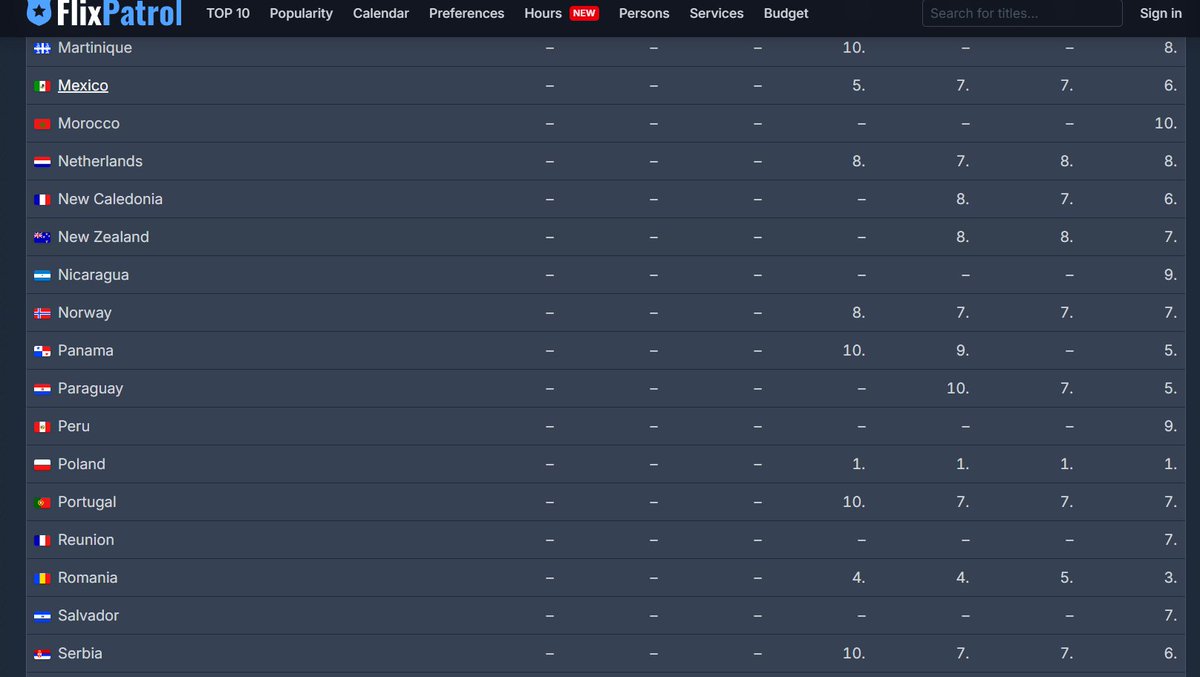Click the Peru flag icon

(42, 427)
